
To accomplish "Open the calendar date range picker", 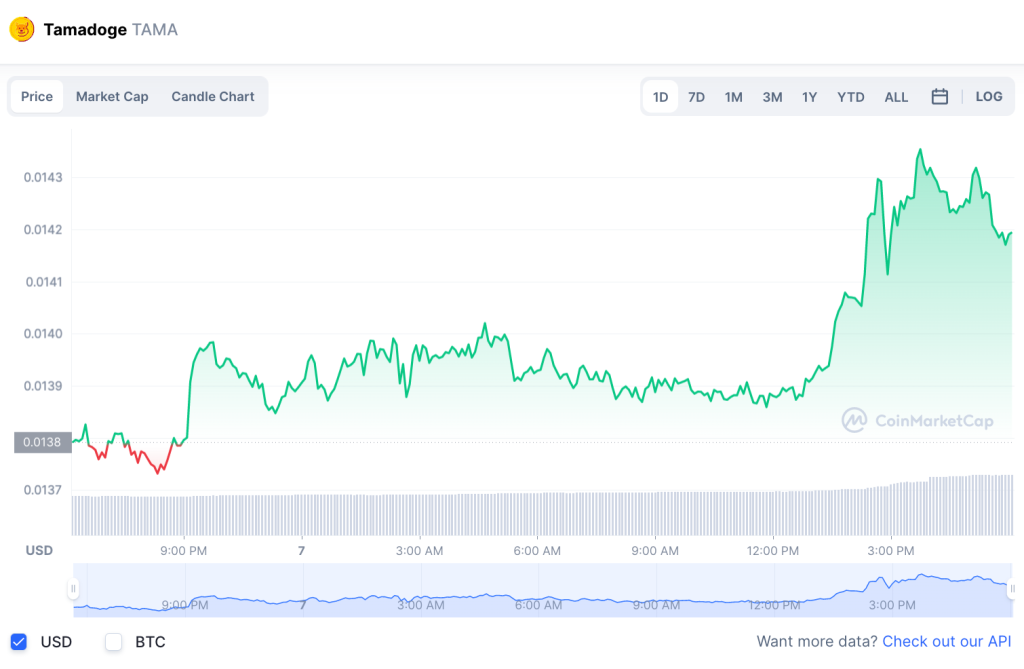I will [x=939, y=97].
